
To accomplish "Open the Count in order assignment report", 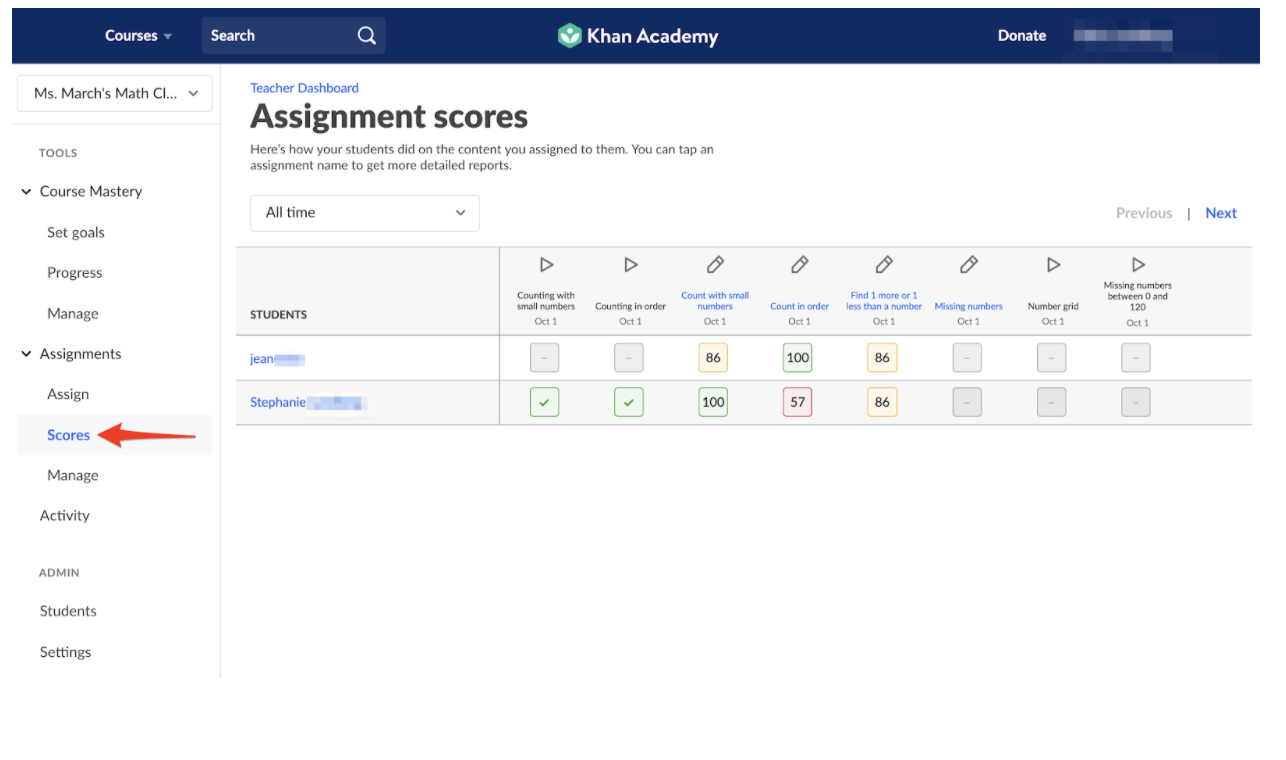I will 800,307.
